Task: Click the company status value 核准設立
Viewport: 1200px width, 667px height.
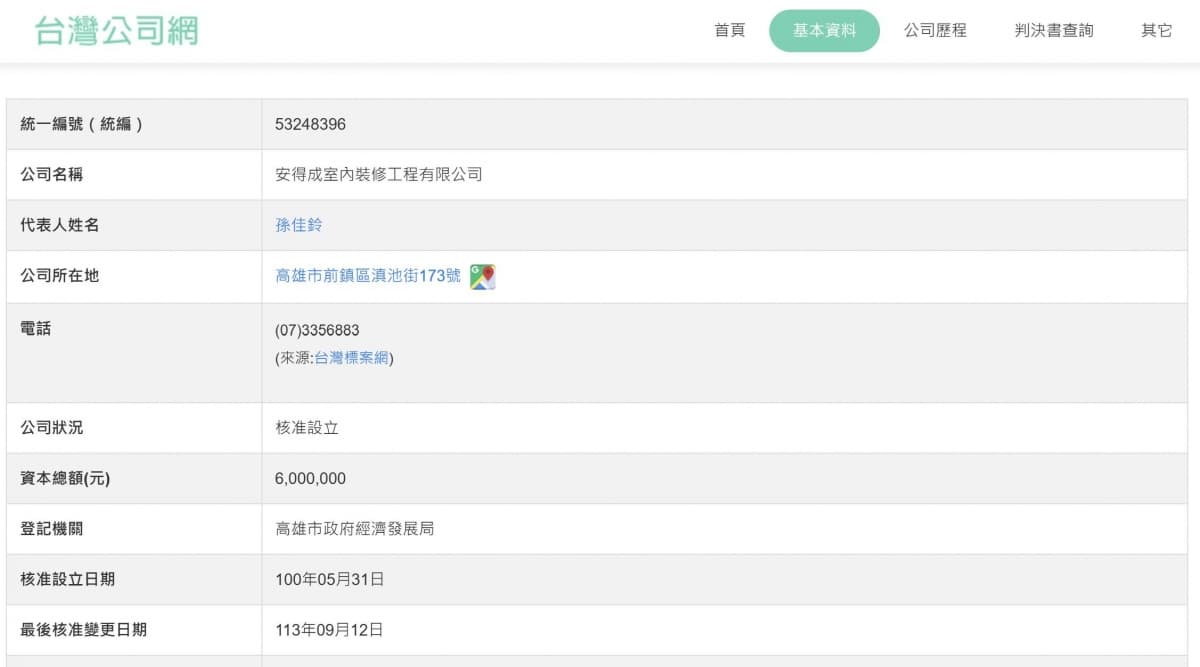Action: click(x=307, y=428)
